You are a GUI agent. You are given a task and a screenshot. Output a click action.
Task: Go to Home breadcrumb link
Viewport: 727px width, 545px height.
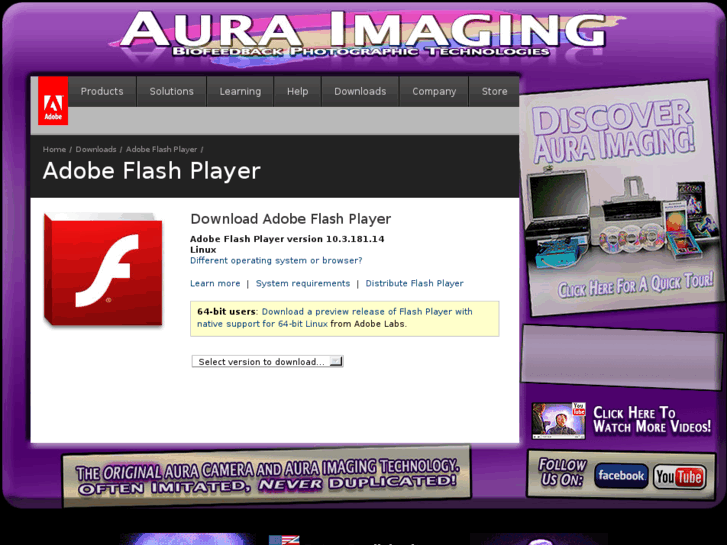pyautogui.click(x=54, y=149)
